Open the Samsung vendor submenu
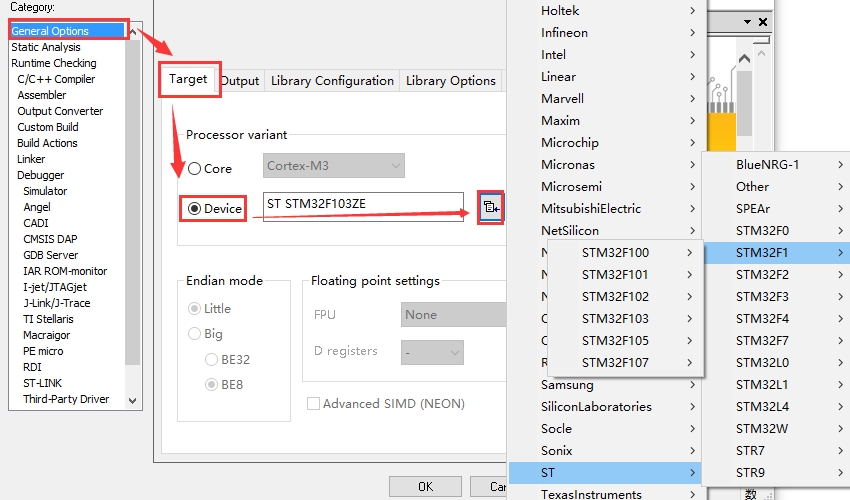 click(605, 385)
